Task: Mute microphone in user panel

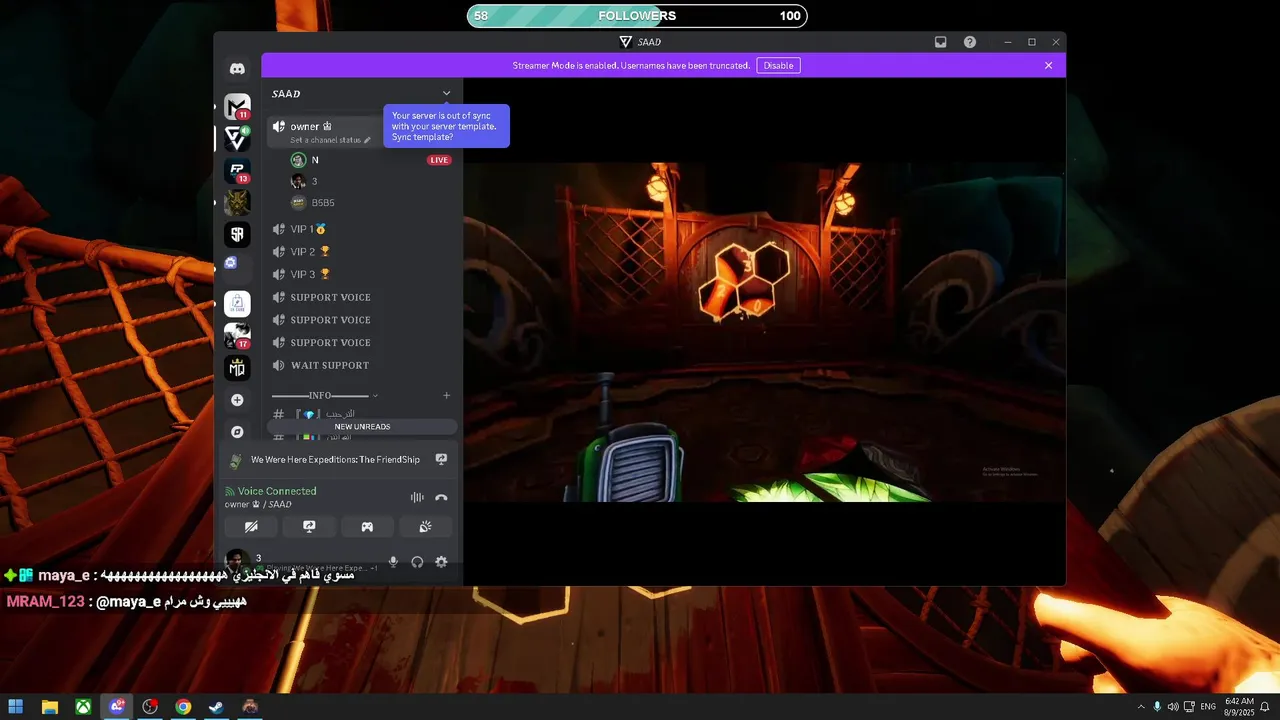Action: 393,562
